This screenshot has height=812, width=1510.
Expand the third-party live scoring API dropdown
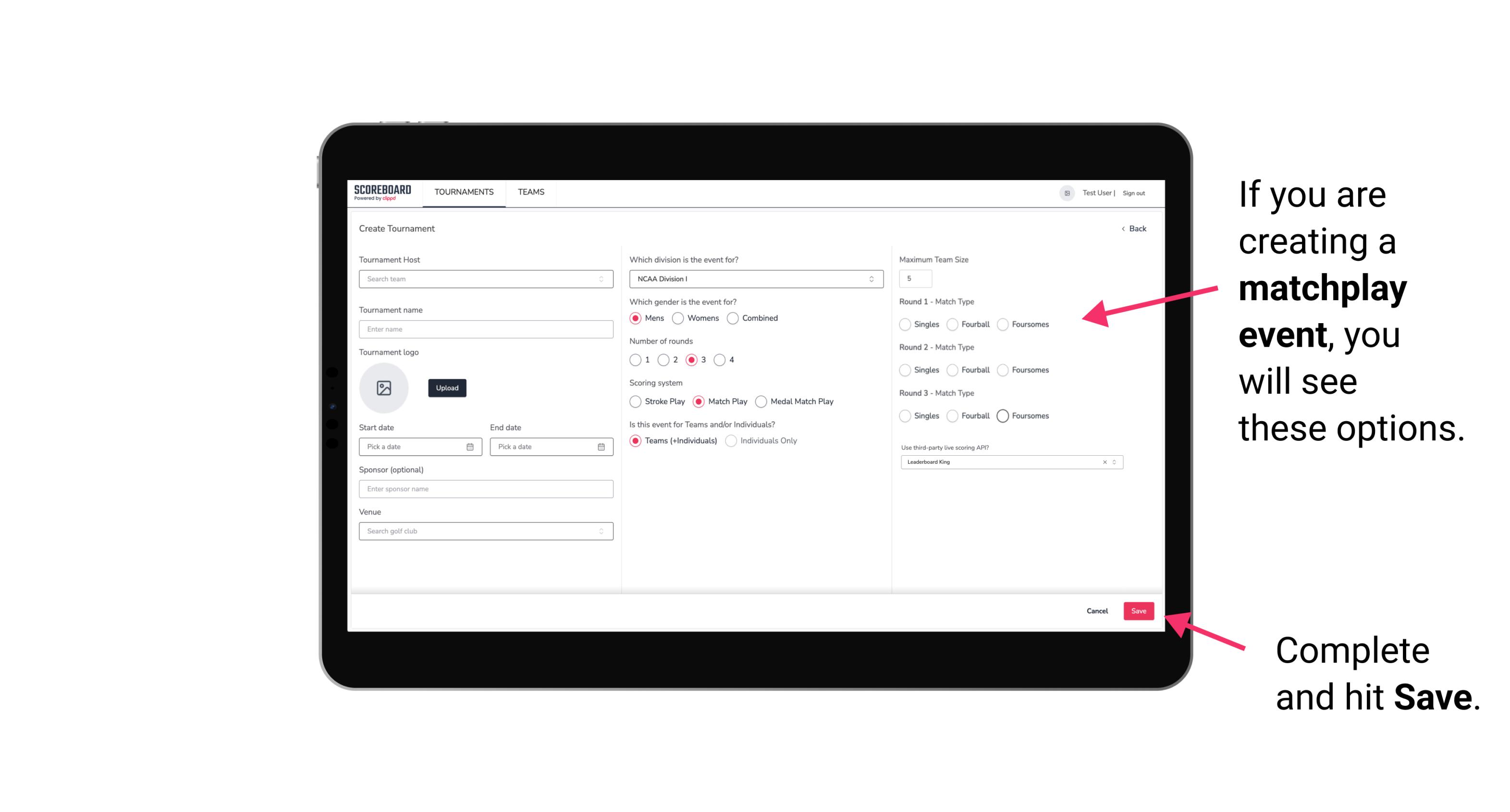click(x=1113, y=461)
